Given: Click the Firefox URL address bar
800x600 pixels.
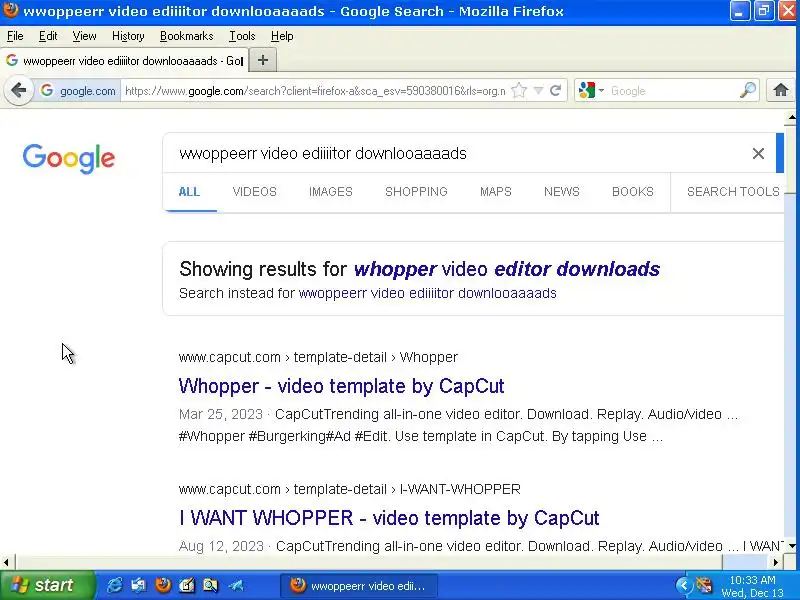Looking at the screenshot, I should point(315,91).
